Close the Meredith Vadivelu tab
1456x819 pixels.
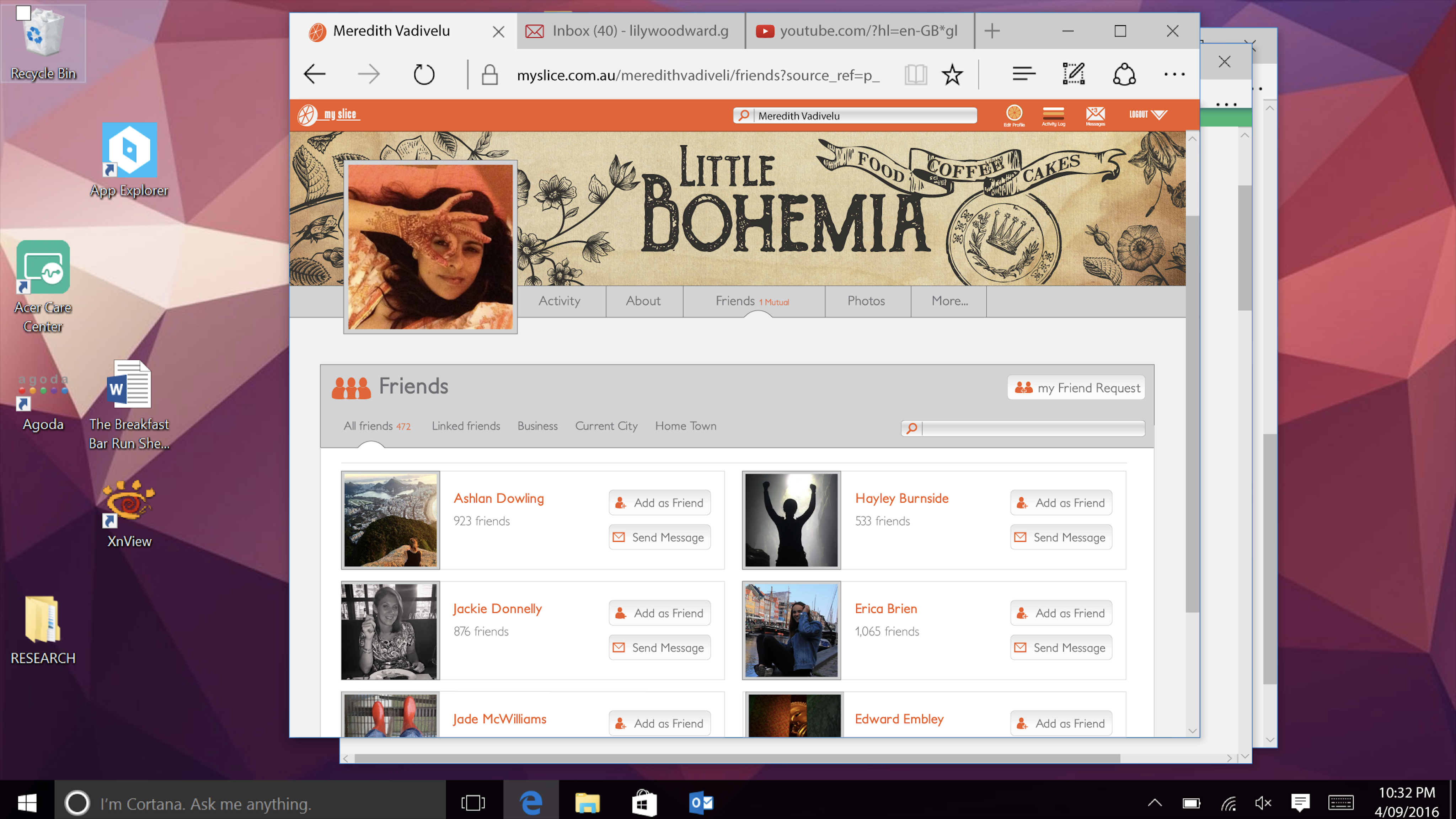(x=498, y=31)
